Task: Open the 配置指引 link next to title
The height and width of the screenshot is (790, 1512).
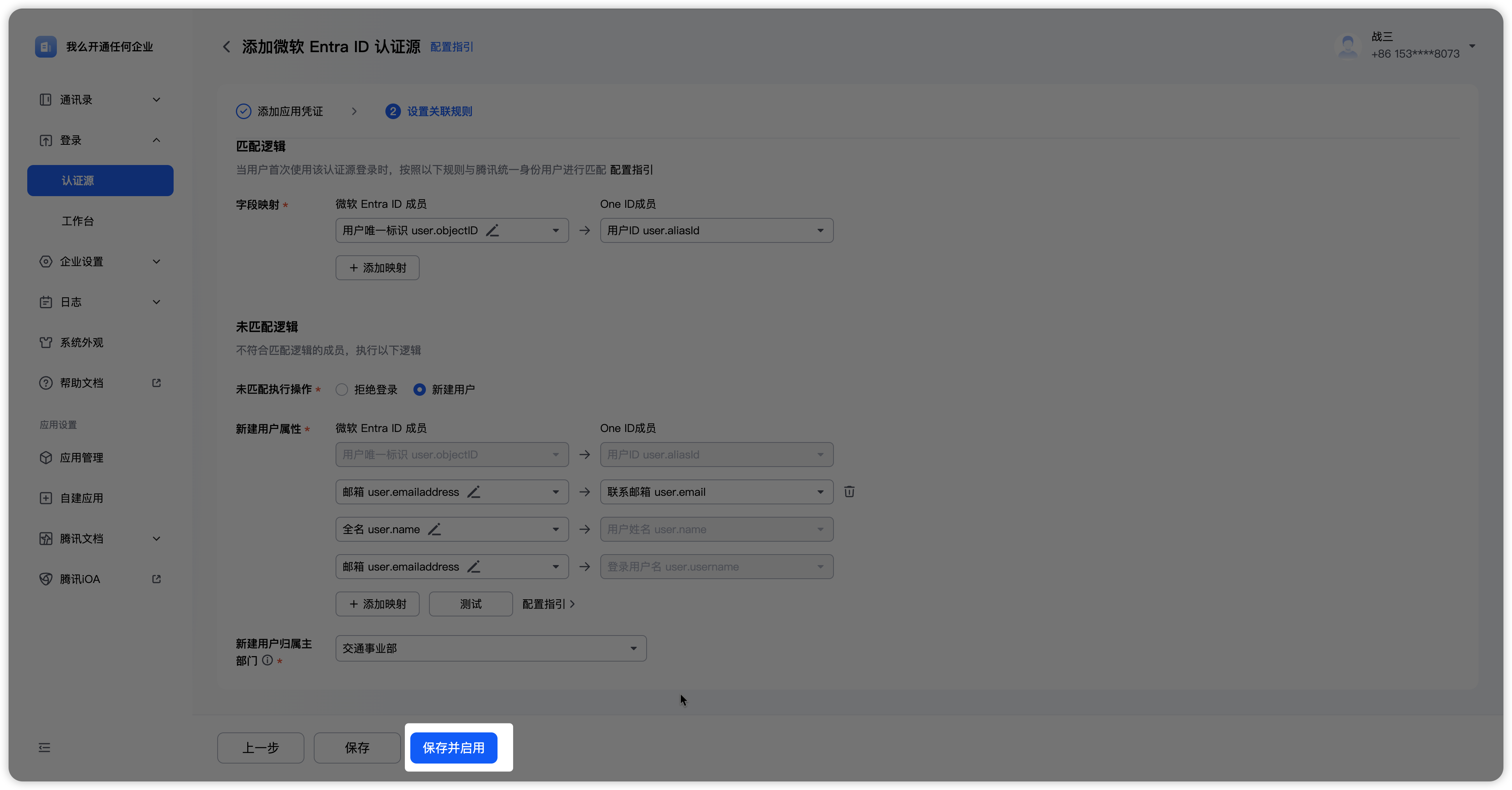Action: pyautogui.click(x=451, y=47)
